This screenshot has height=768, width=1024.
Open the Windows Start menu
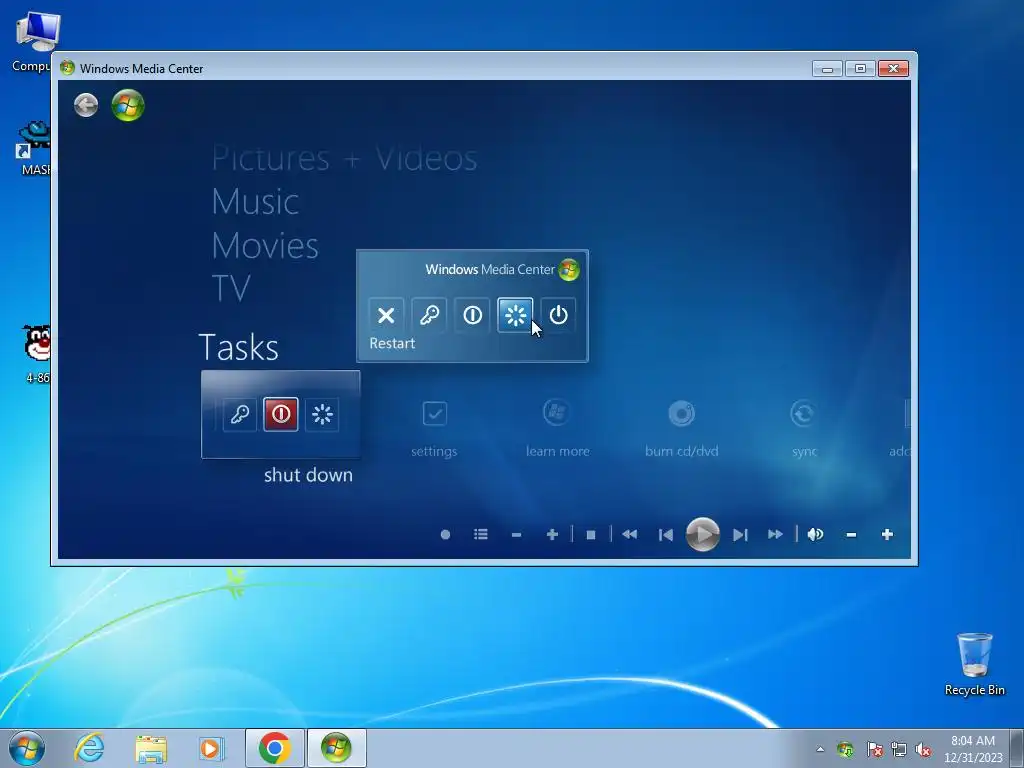27,748
